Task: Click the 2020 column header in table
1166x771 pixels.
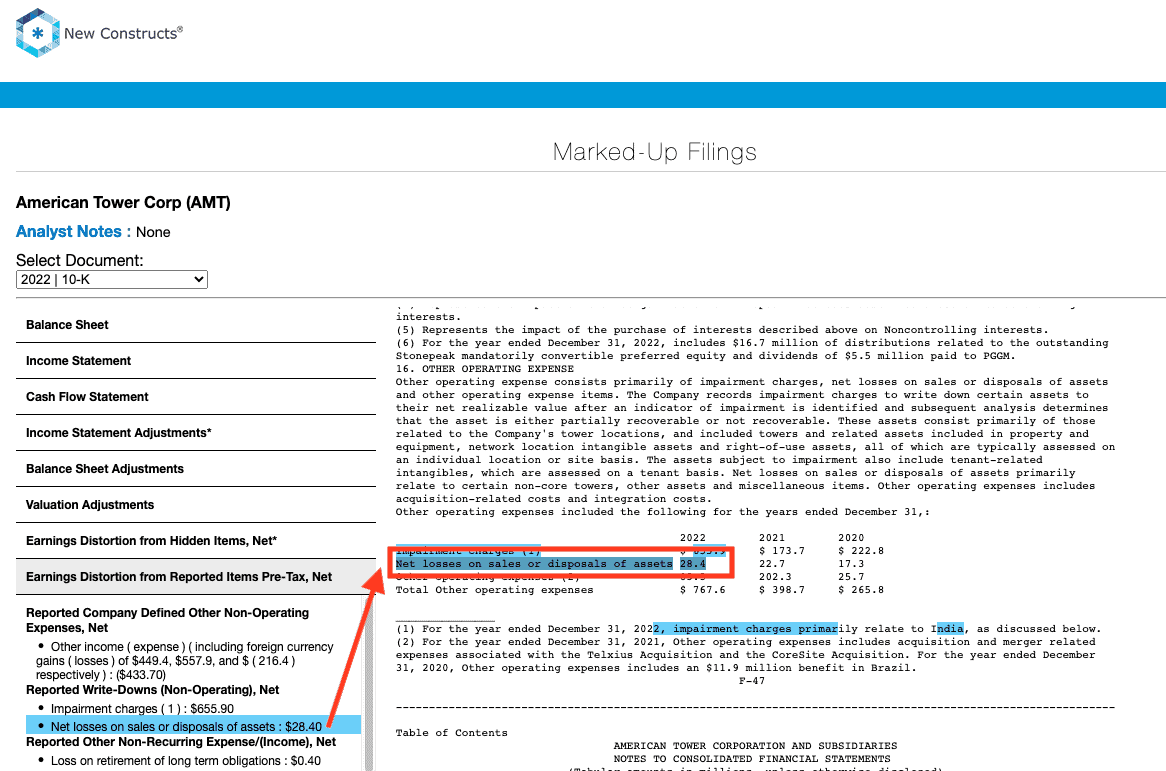Action: (x=851, y=538)
